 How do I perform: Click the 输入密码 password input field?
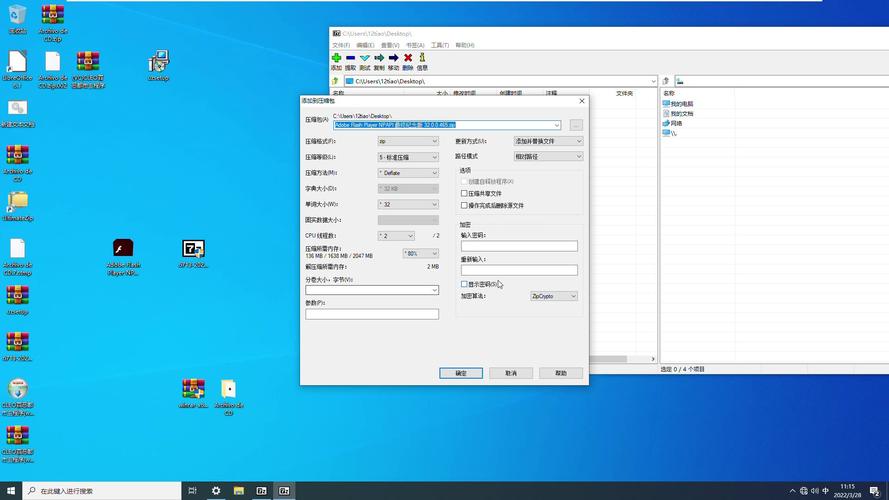click(519, 246)
